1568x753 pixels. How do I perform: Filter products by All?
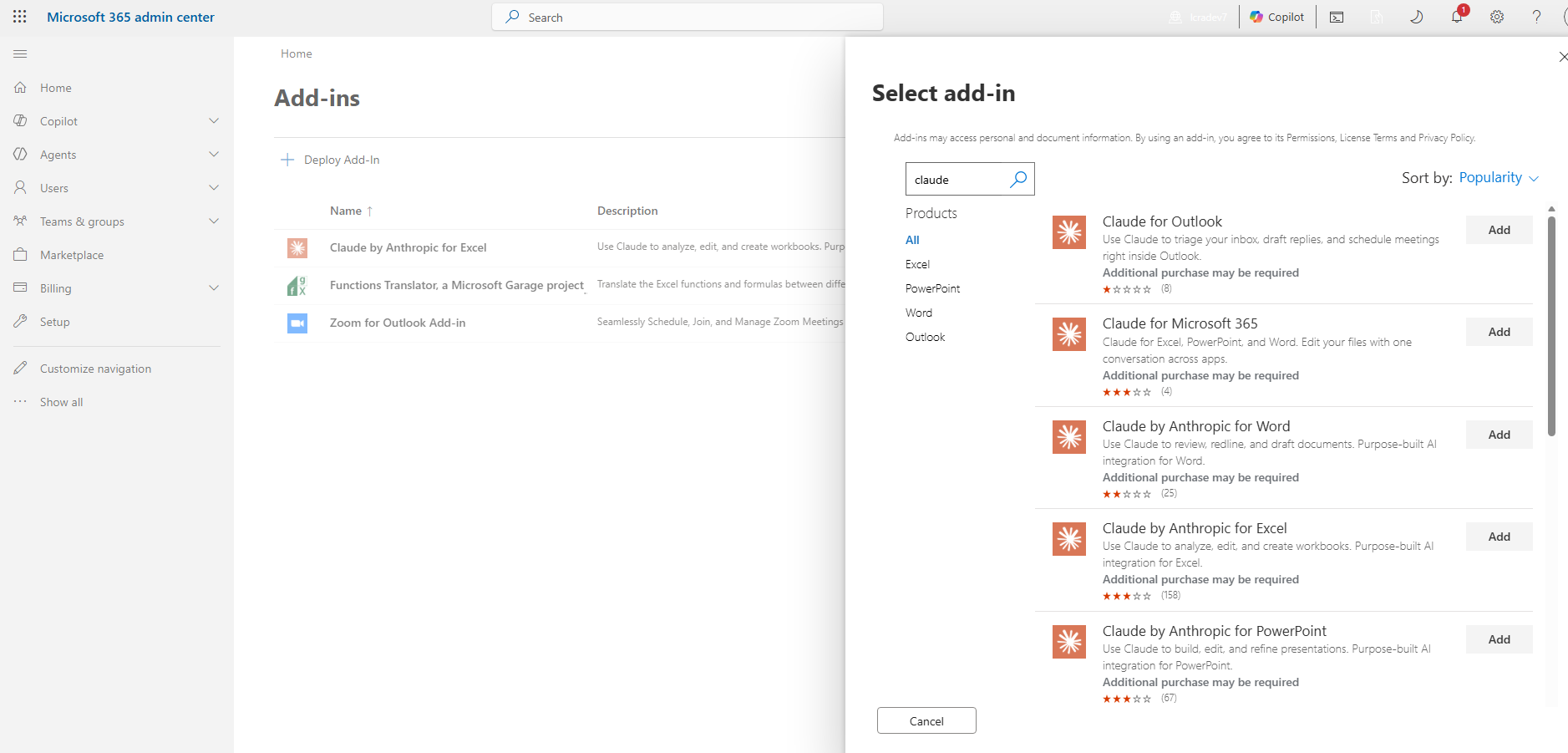coord(912,240)
